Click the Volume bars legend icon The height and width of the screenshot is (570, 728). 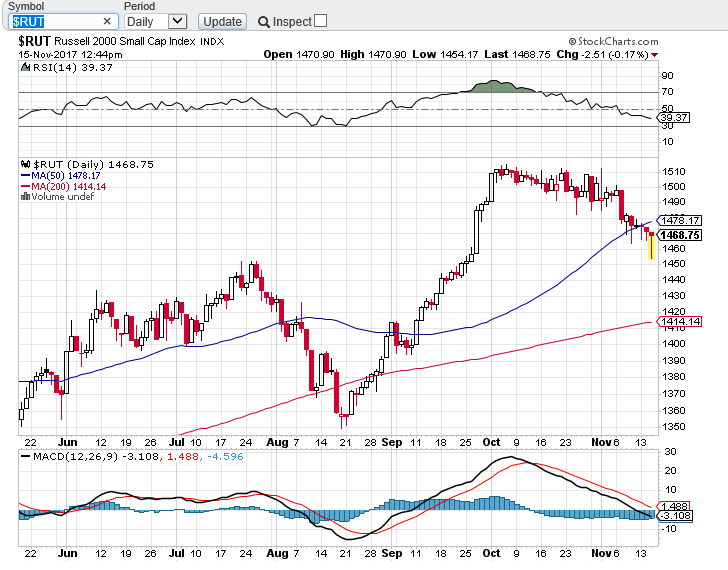(25, 197)
